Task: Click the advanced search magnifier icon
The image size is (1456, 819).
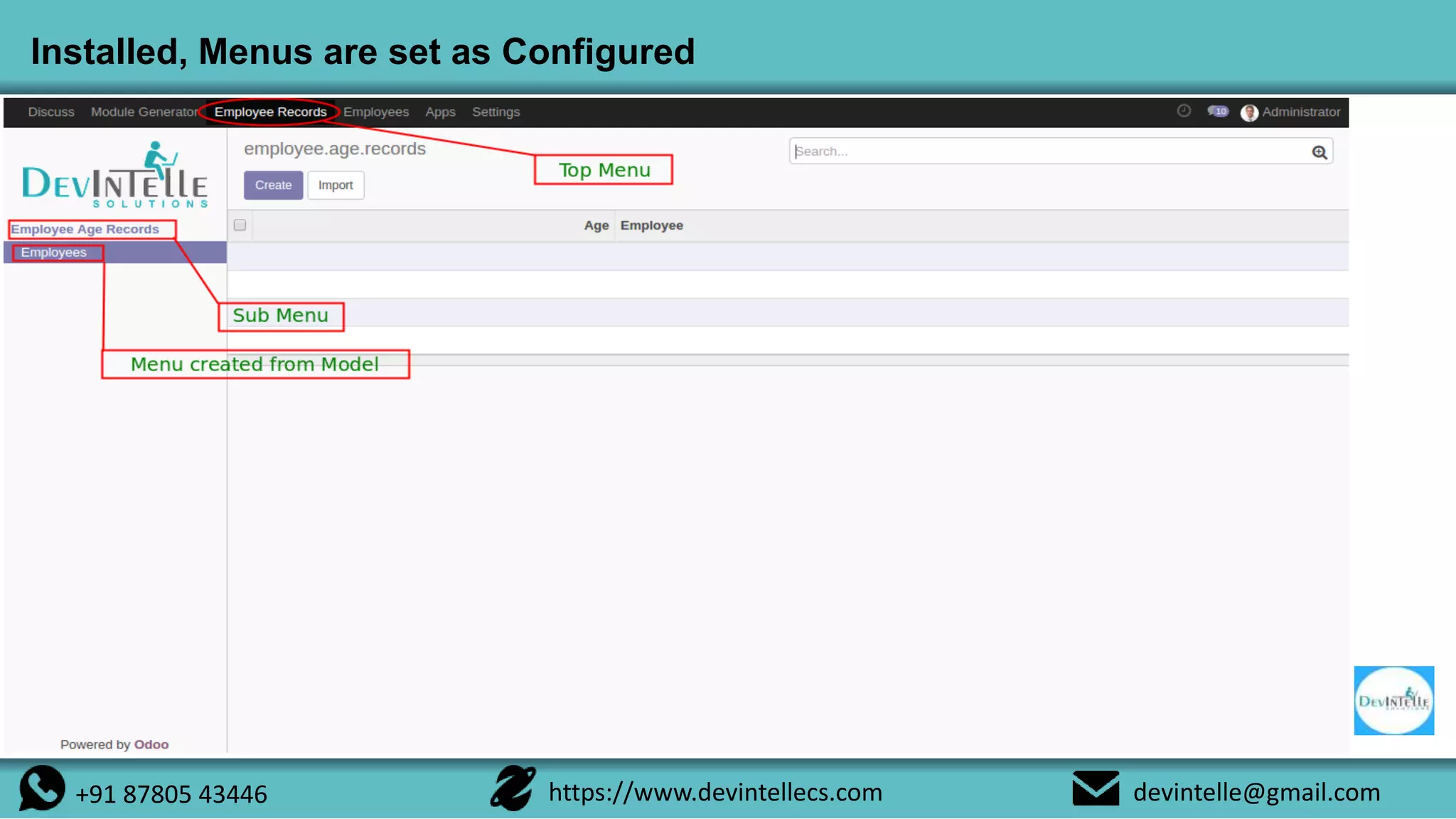Action: [1319, 152]
